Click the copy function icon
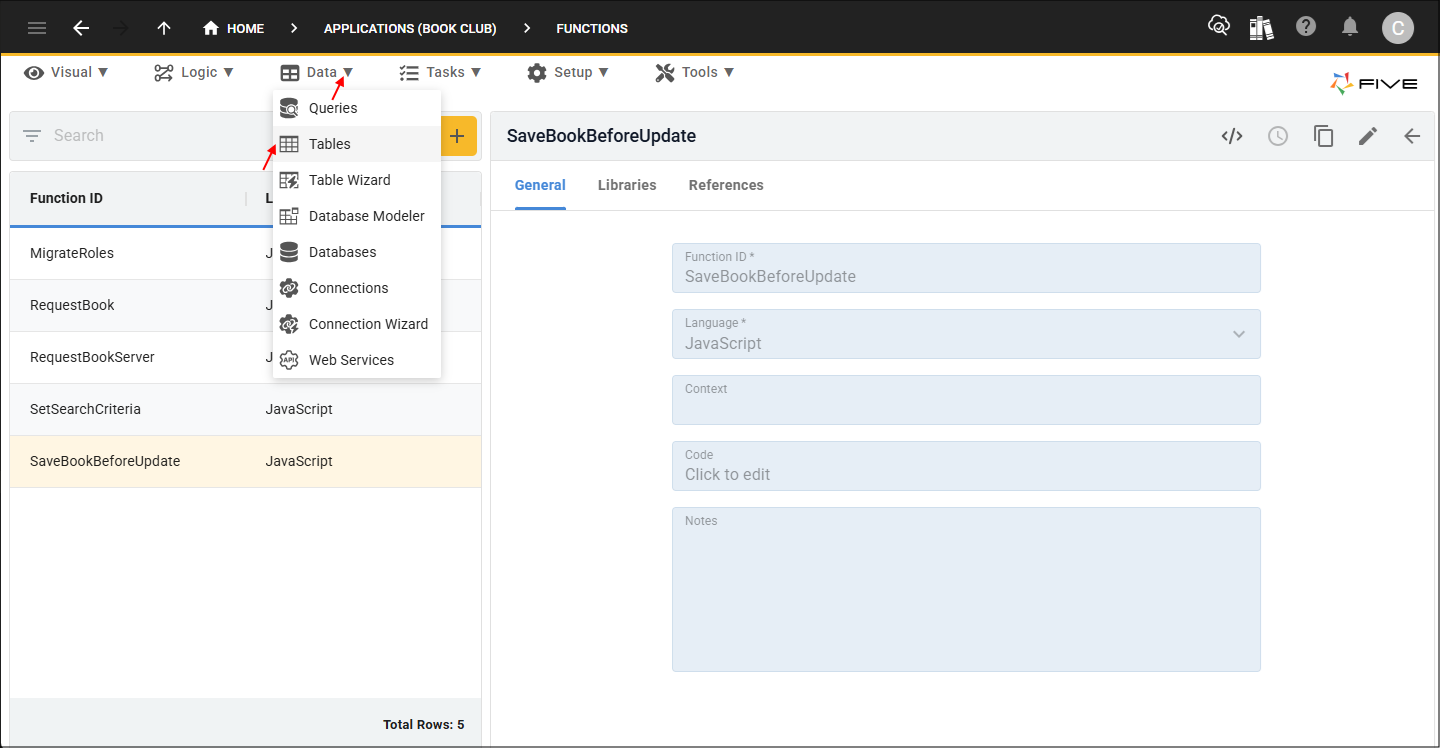The image size is (1440, 748). [x=1323, y=136]
